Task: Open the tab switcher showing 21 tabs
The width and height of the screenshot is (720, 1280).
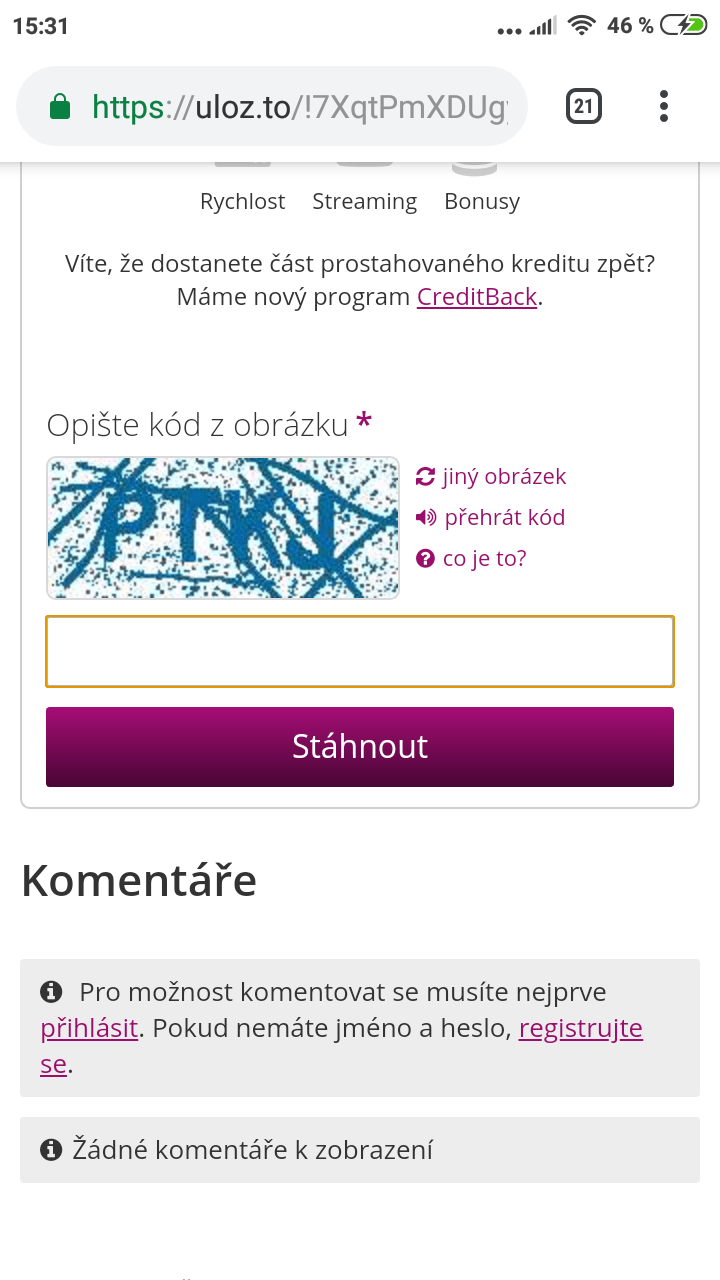Action: (584, 106)
